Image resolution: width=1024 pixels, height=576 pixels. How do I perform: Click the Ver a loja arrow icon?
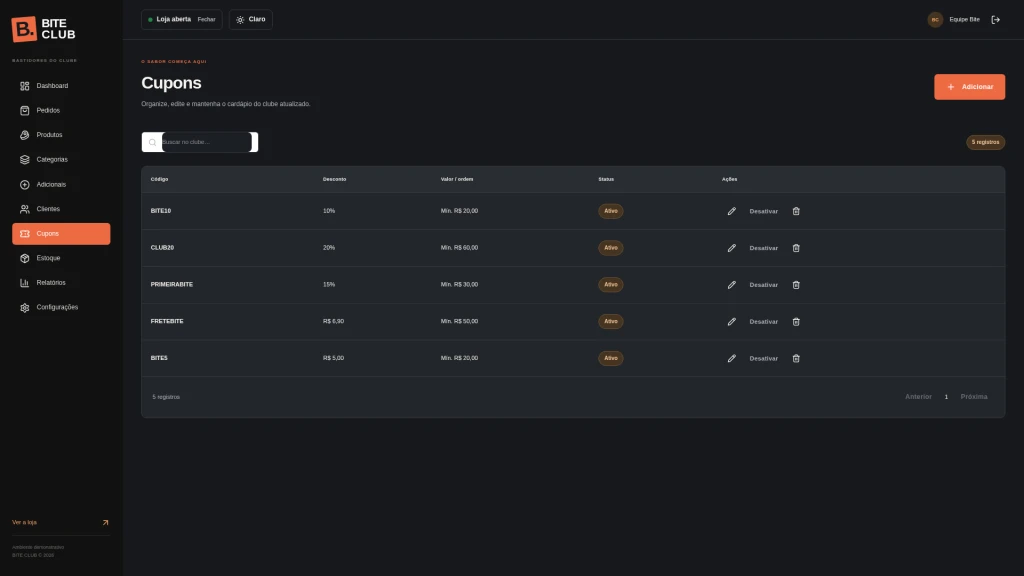click(x=105, y=522)
